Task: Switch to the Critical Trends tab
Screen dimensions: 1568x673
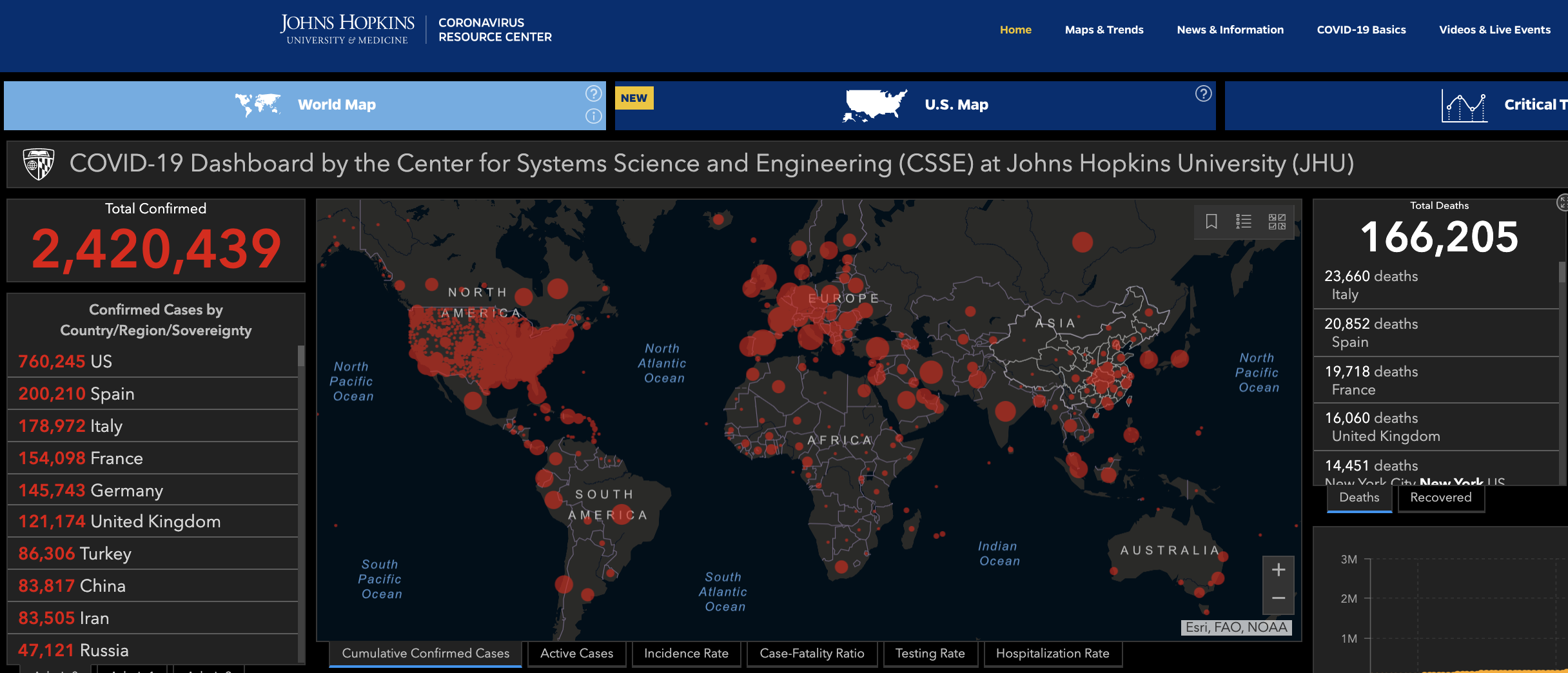Action: tap(1396, 105)
